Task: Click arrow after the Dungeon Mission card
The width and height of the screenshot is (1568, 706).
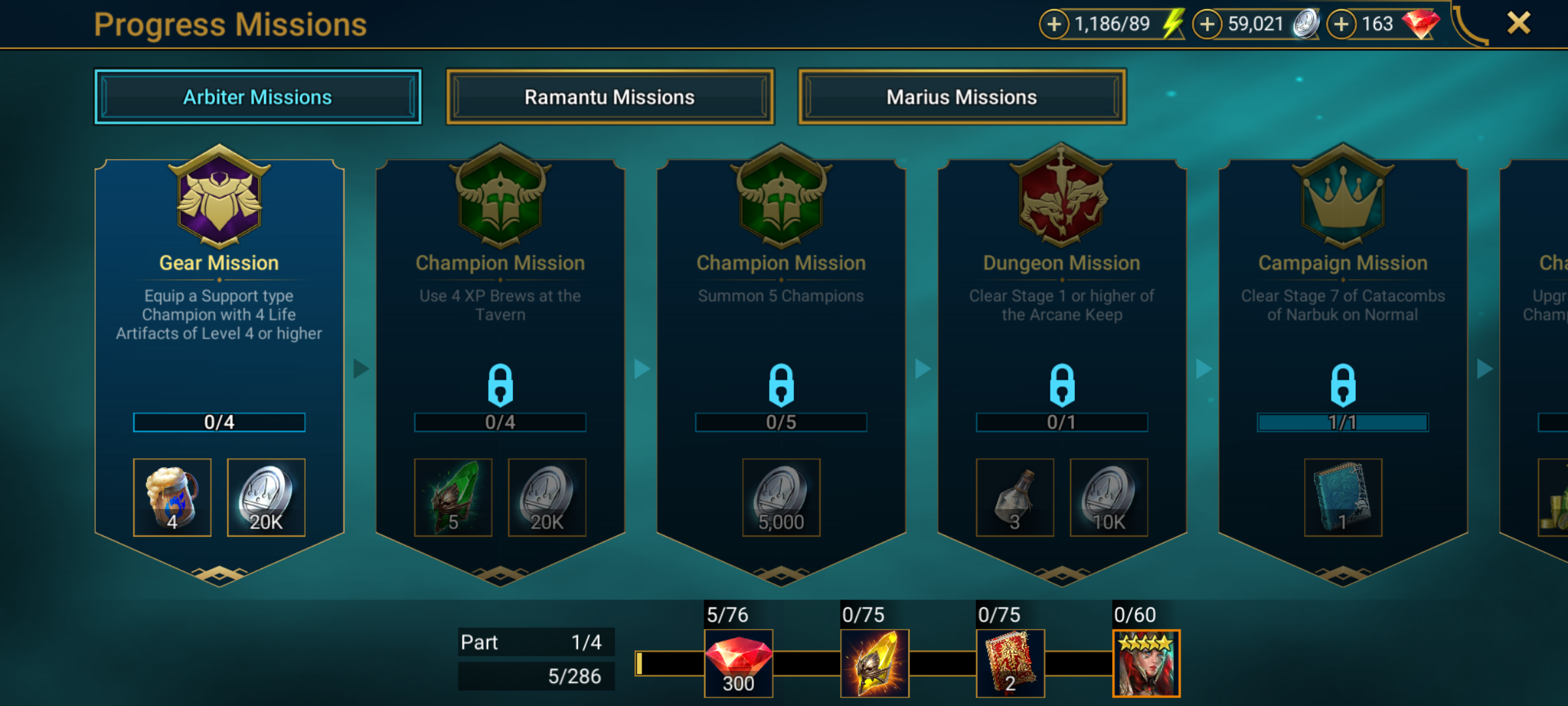Action: pyautogui.click(x=1203, y=369)
